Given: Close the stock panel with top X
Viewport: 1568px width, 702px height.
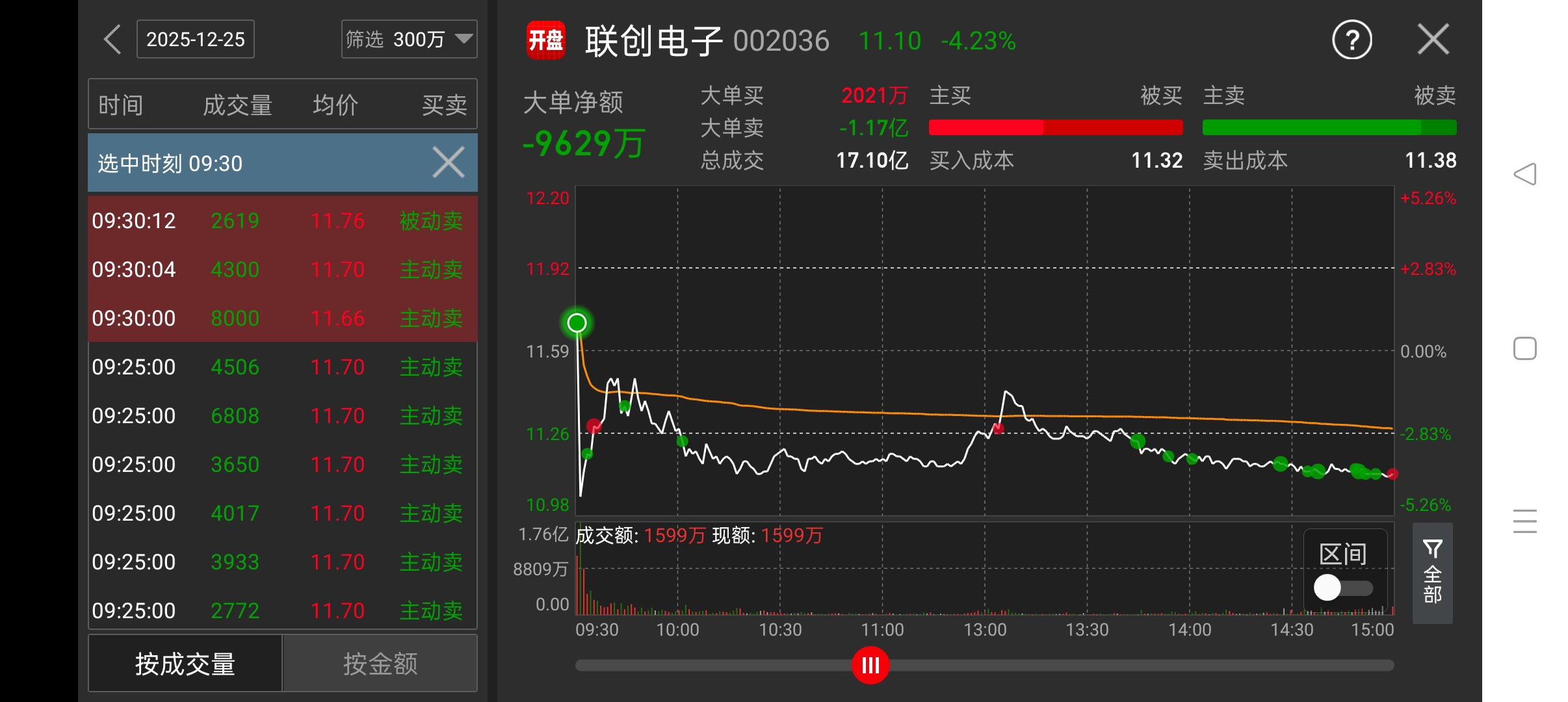Looking at the screenshot, I should [1433, 40].
